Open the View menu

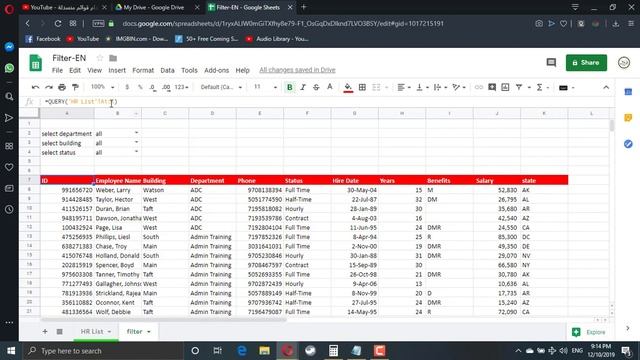pyautogui.click(x=94, y=70)
